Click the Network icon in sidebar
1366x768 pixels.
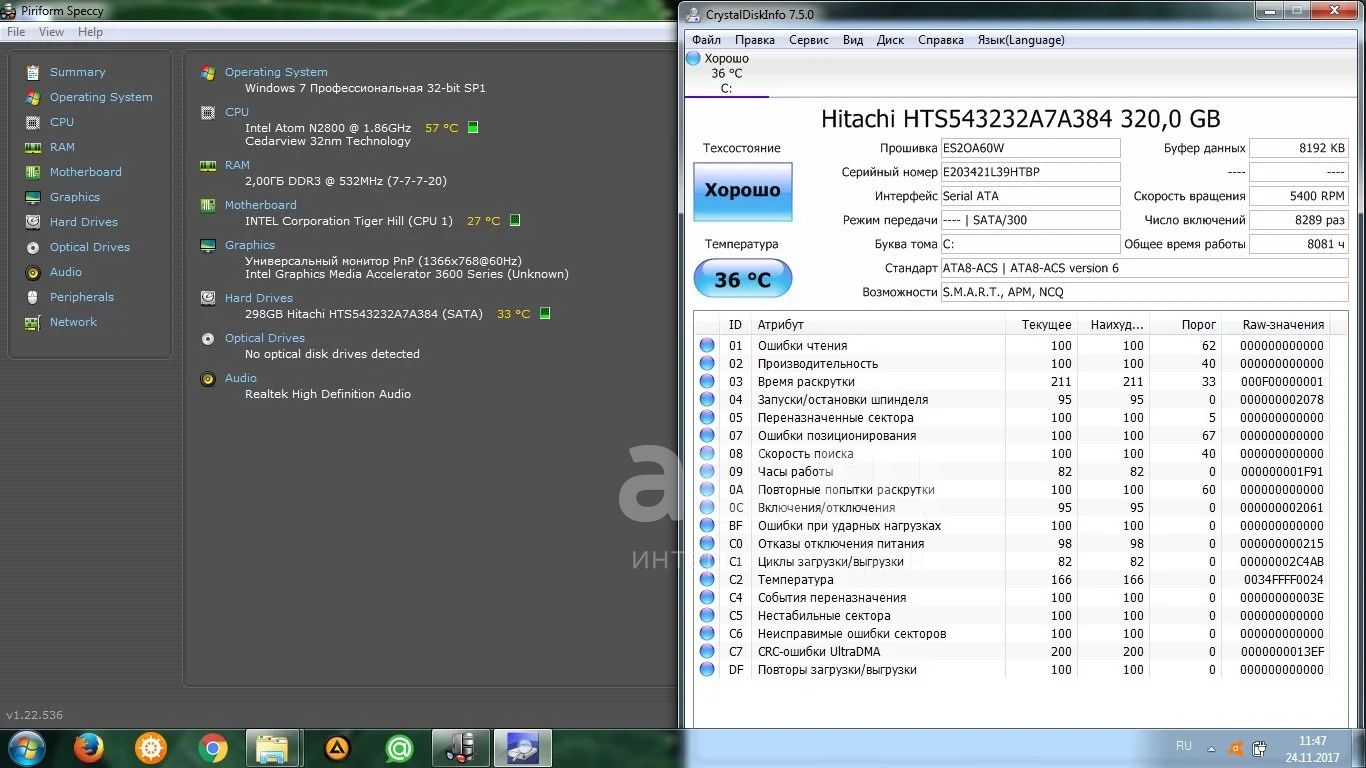33,322
